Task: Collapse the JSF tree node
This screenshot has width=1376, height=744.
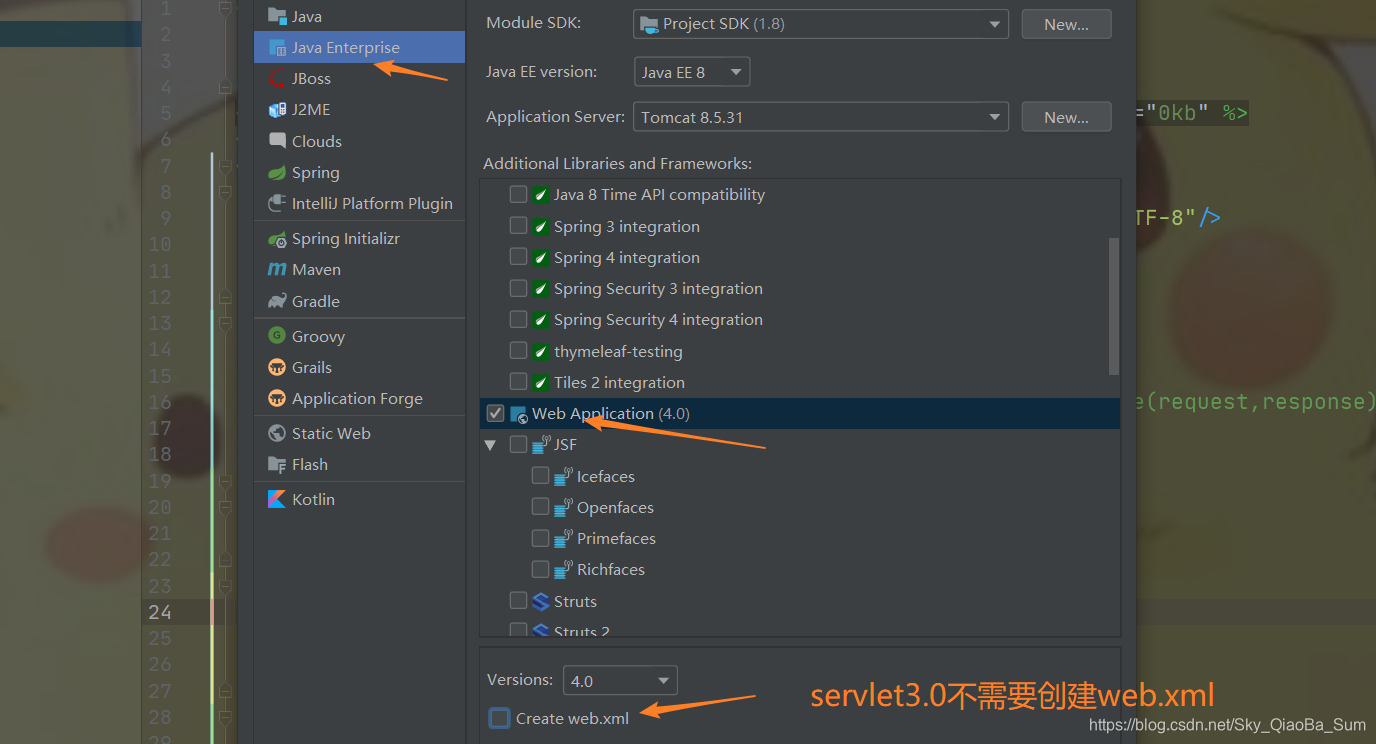Action: pos(491,444)
